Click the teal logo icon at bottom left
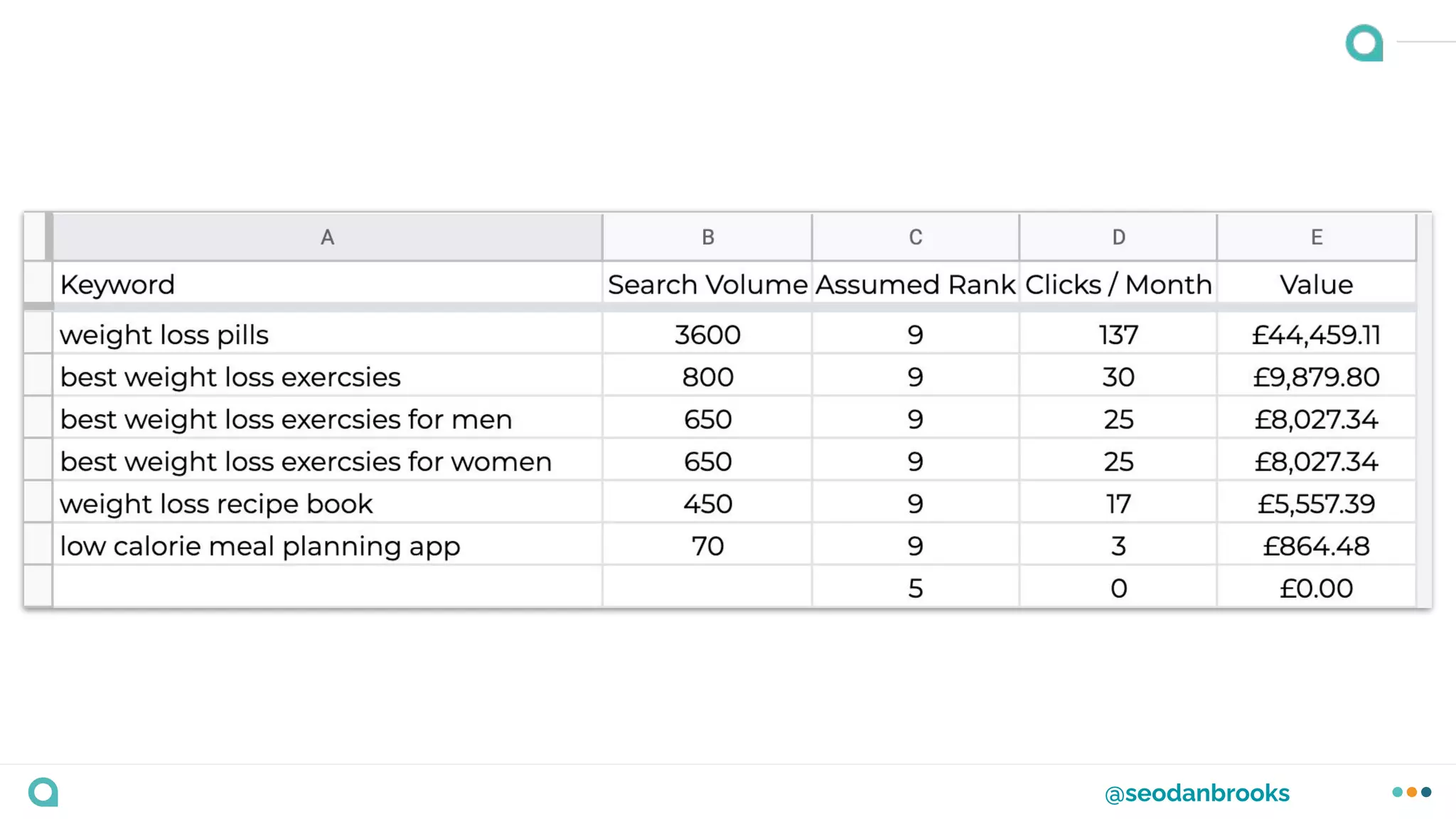This screenshot has height=819, width=1456. point(43,792)
